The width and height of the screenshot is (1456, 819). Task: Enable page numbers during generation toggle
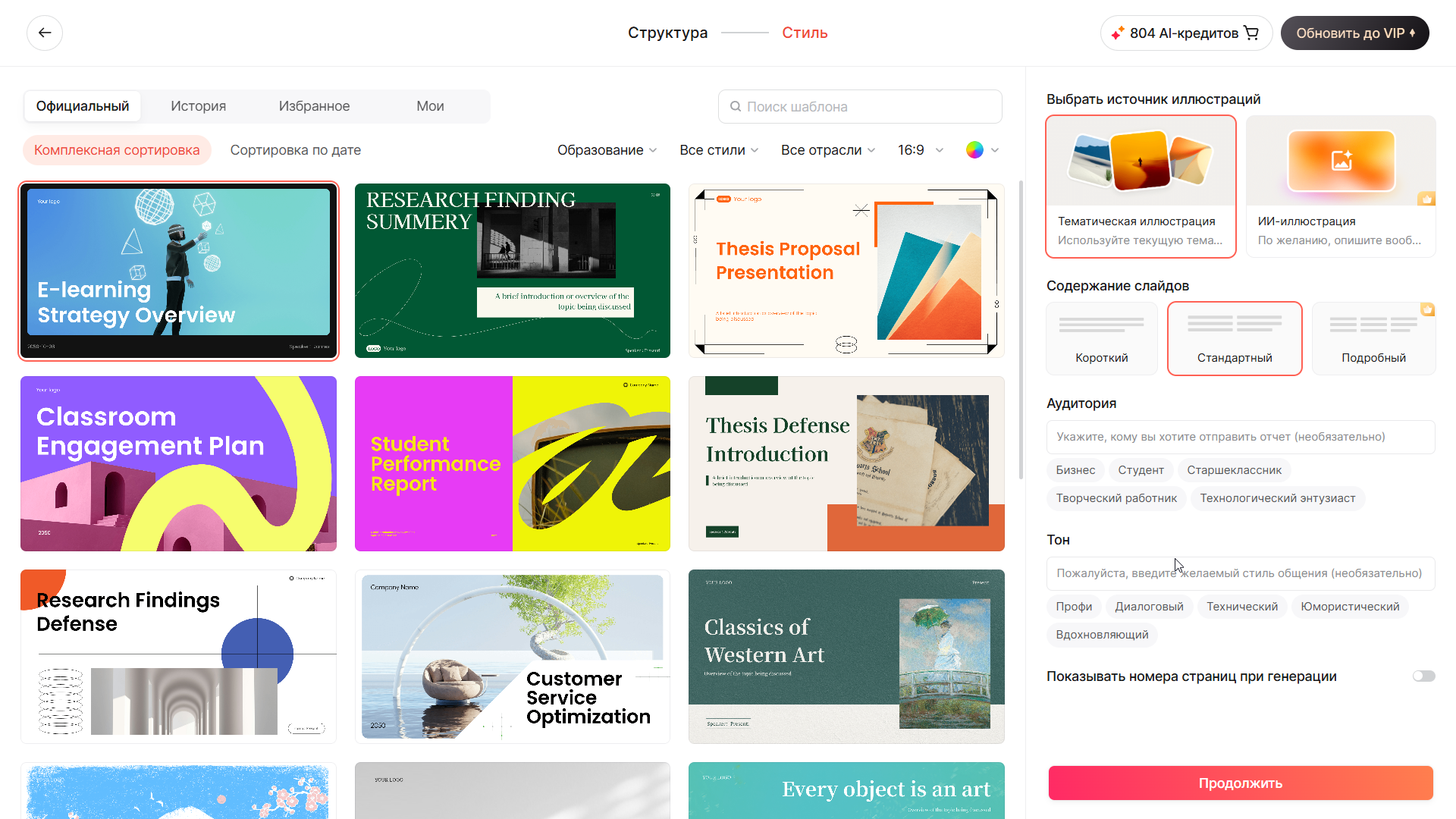1424,676
